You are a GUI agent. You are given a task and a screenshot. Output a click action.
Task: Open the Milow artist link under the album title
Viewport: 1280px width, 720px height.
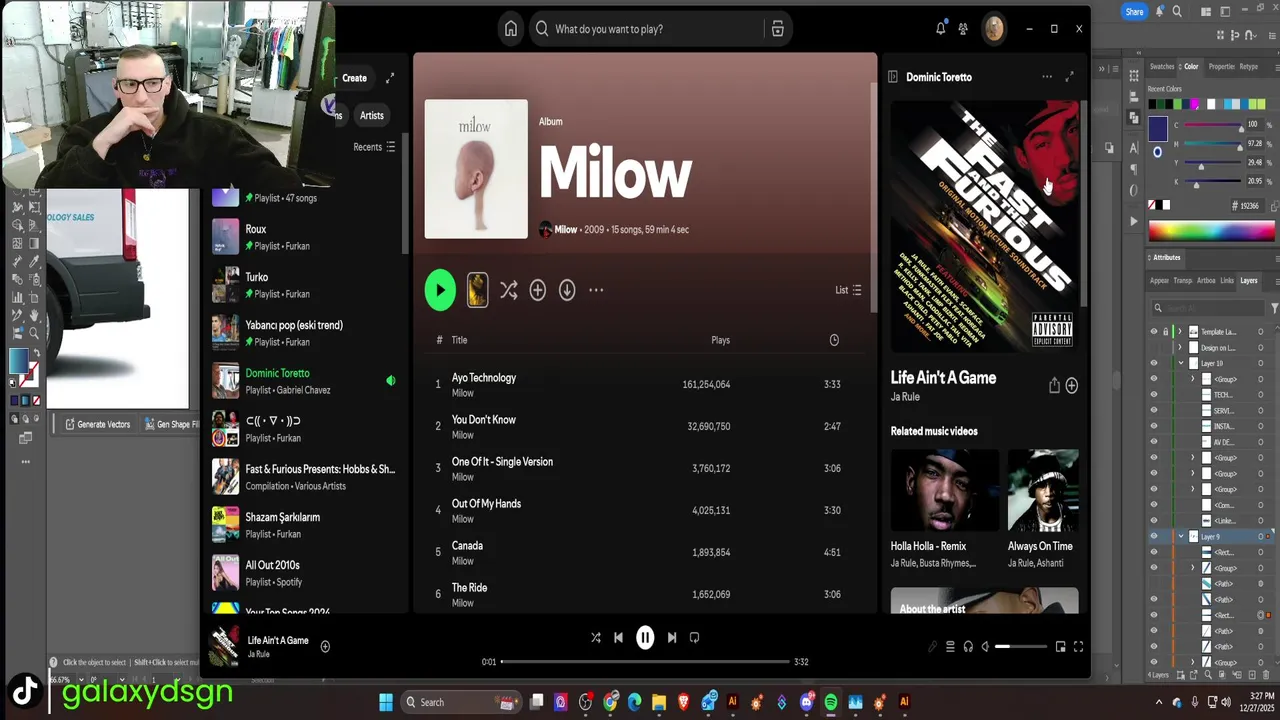(566, 229)
